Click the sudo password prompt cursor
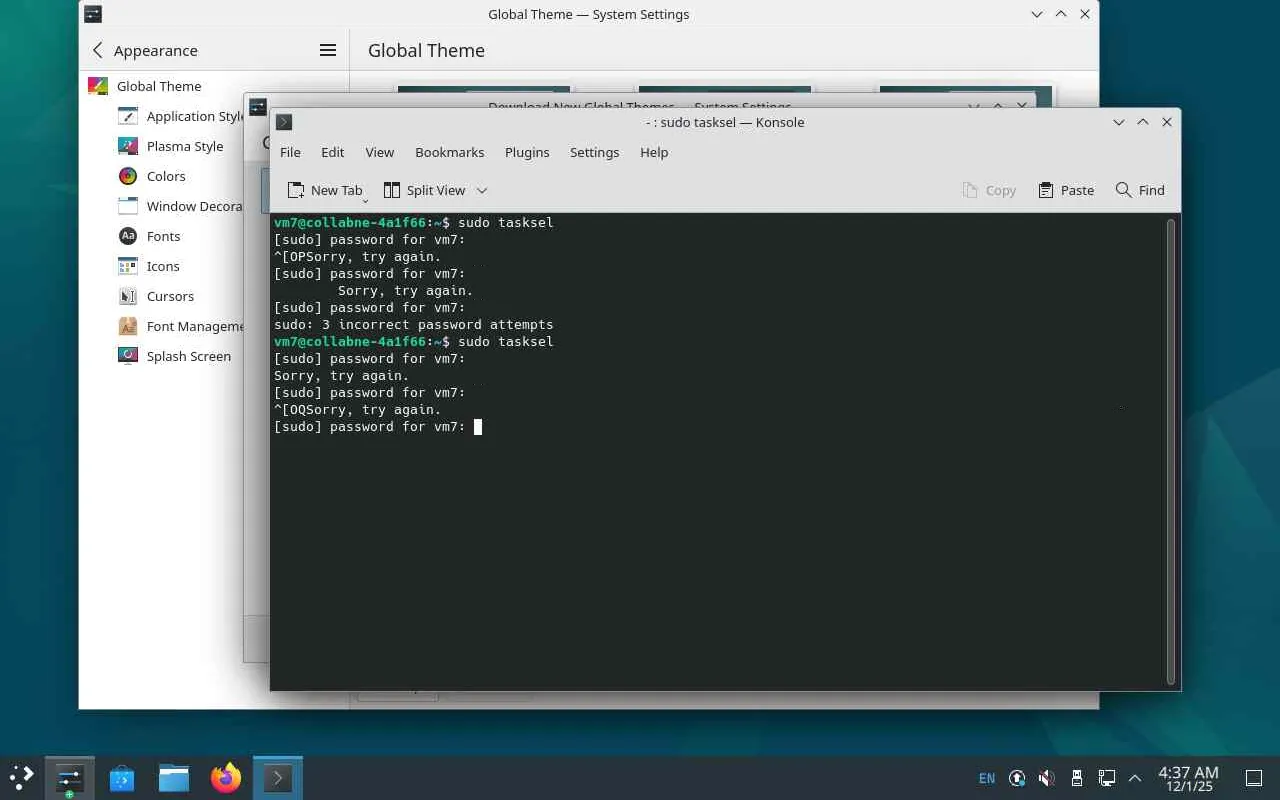 tap(478, 427)
